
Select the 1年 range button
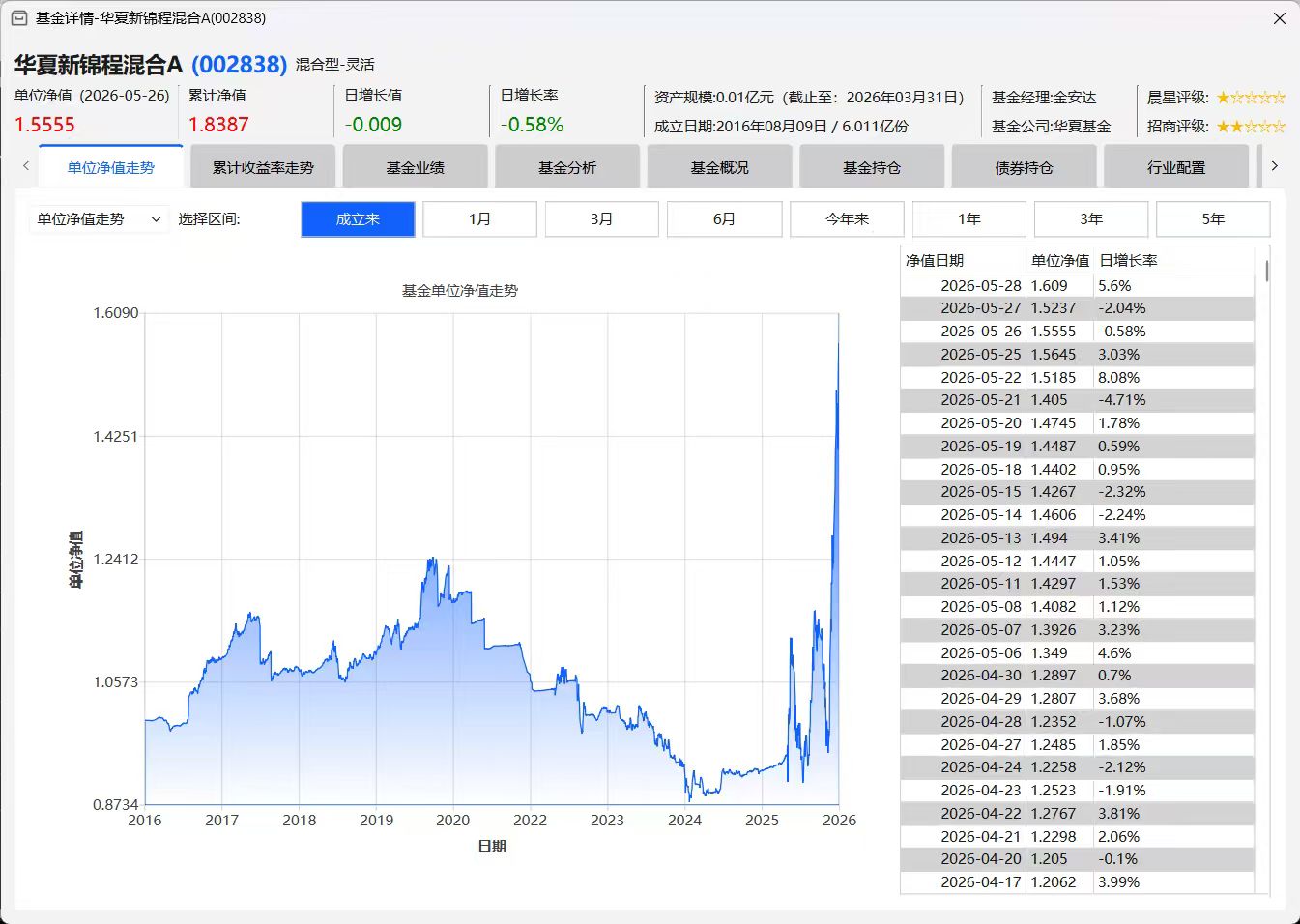[968, 219]
